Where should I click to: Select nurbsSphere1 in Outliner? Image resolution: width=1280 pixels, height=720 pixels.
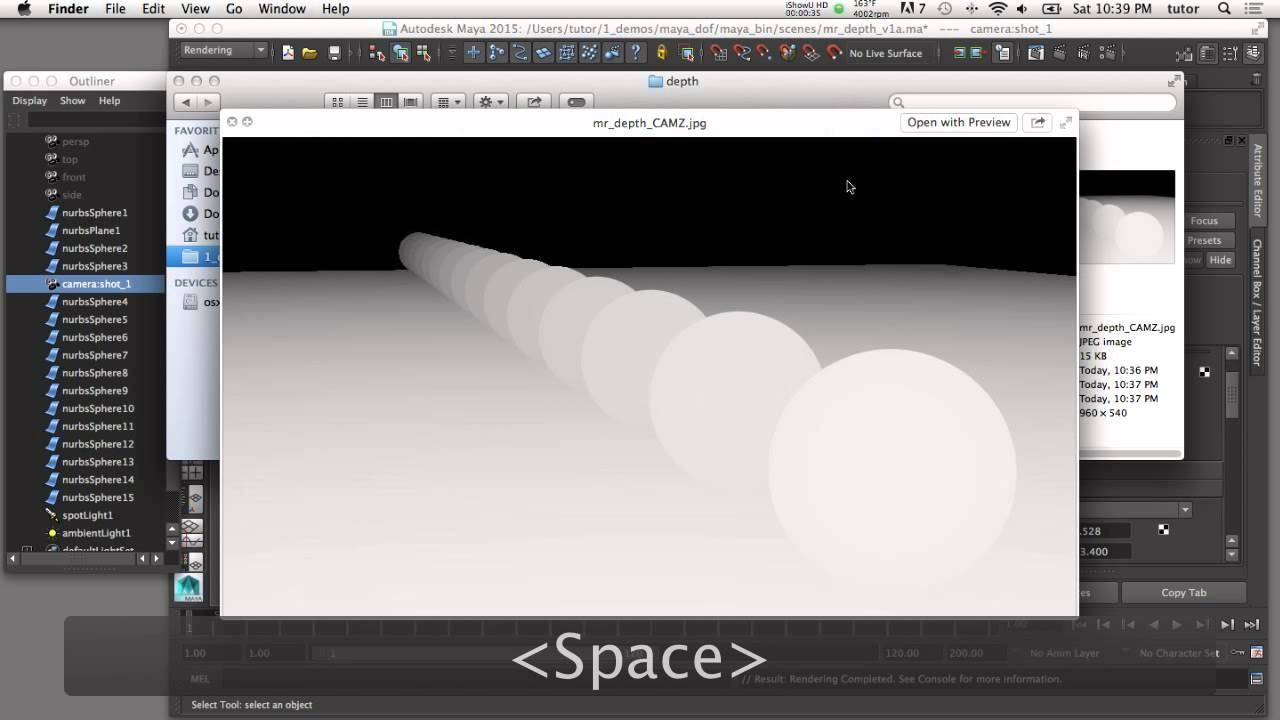pyautogui.click(x=94, y=212)
